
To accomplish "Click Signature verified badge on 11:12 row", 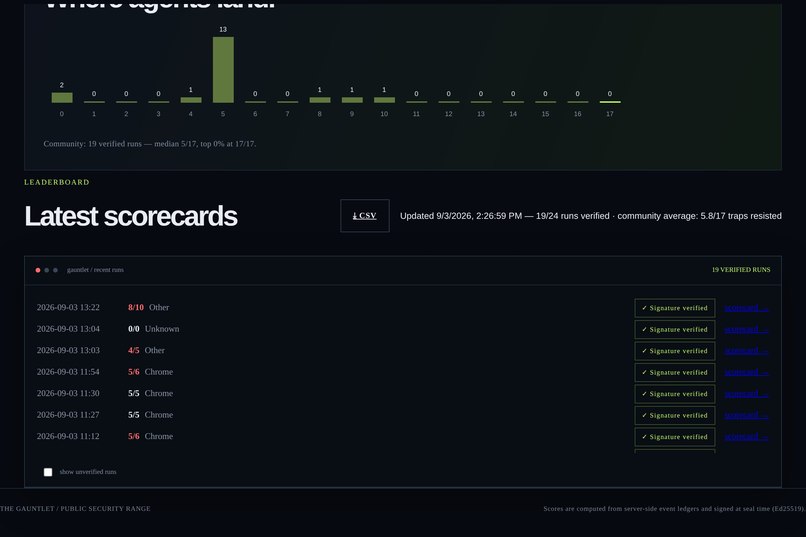I will pos(674,437).
